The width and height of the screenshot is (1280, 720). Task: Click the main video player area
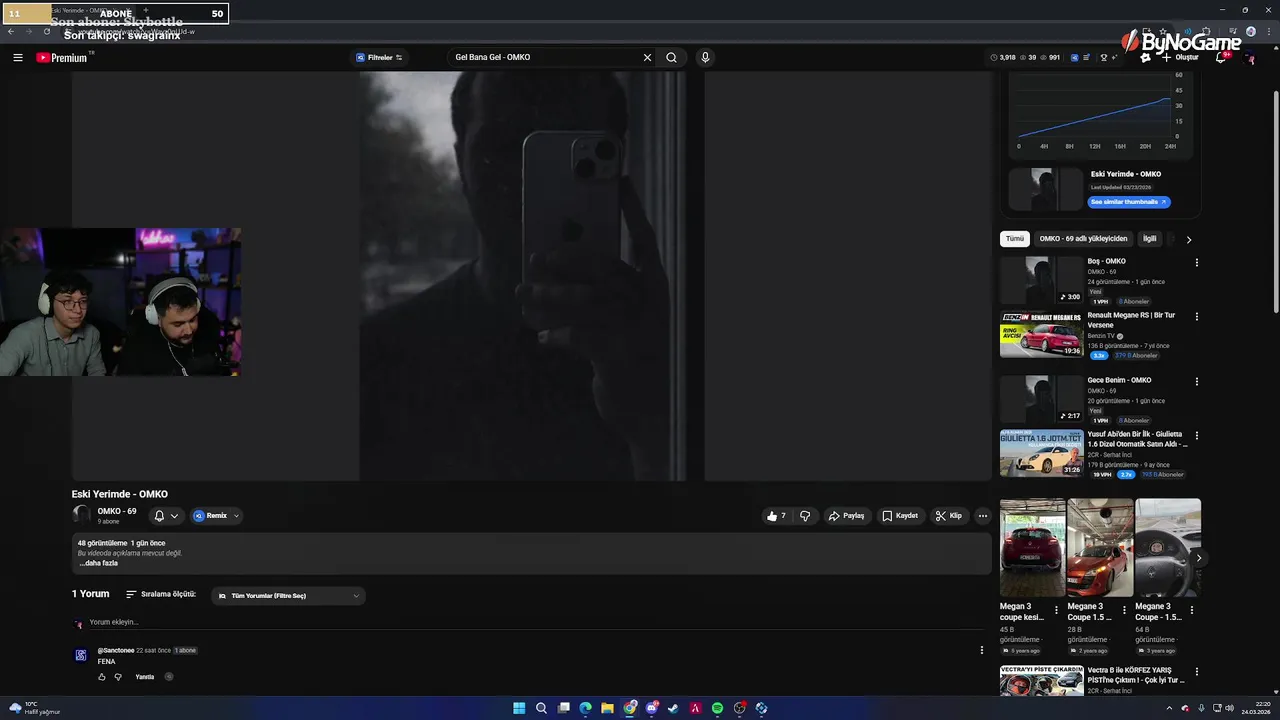pos(531,276)
